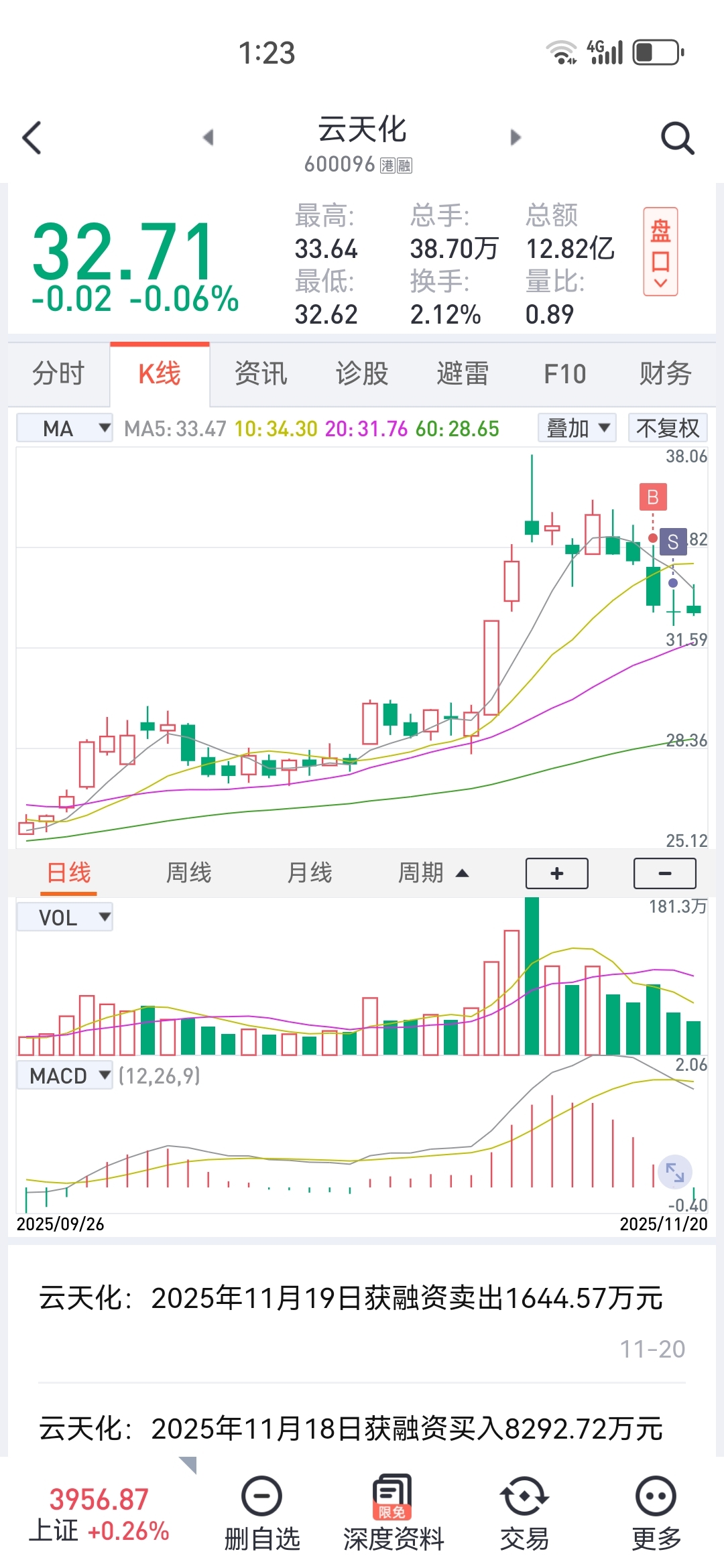Tap the 删自选 remove watchlist icon

pyautogui.click(x=261, y=1514)
